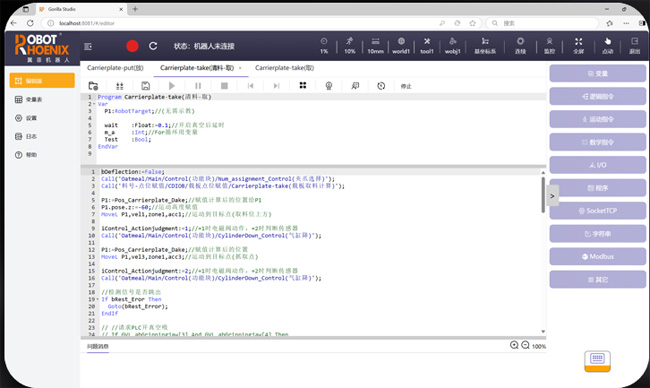Open the 编辑器 editor sidebar item
The width and height of the screenshot is (650, 388).
click(x=42, y=80)
